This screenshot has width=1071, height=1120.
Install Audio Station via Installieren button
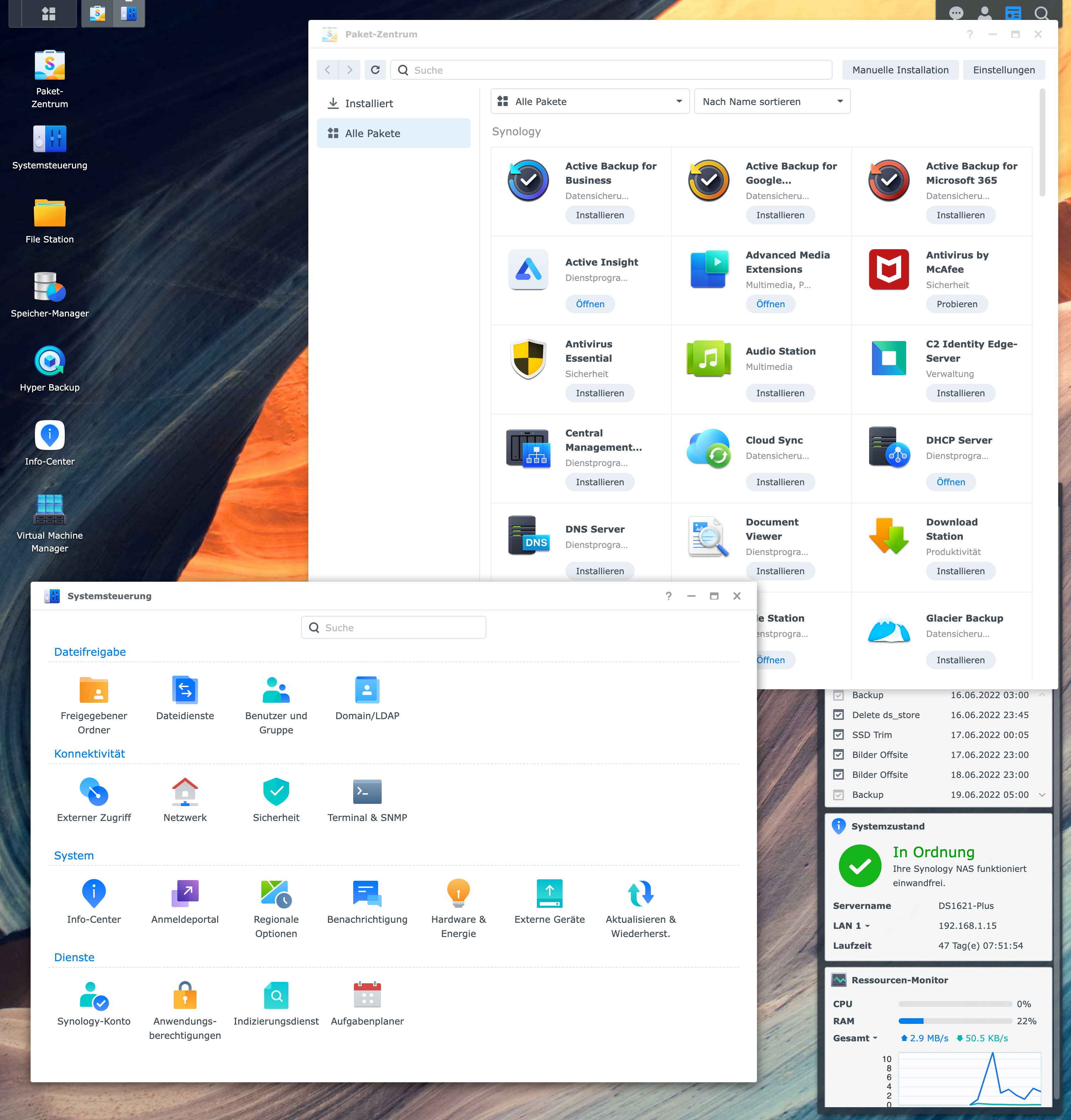point(780,393)
